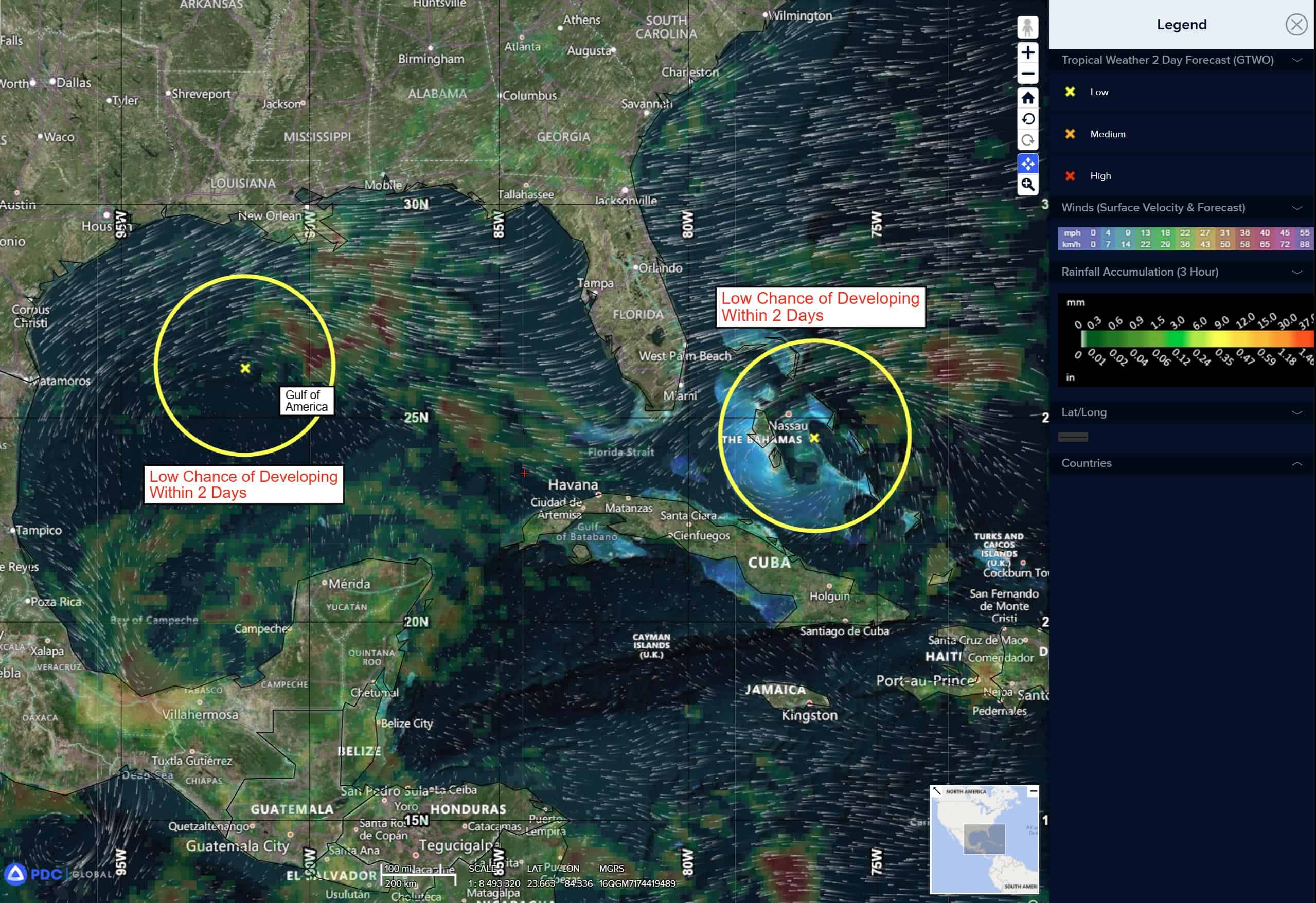Minimize the overview map inset
Image resolution: width=1316 pixels, height=903 pixels.
(1033, 791)
